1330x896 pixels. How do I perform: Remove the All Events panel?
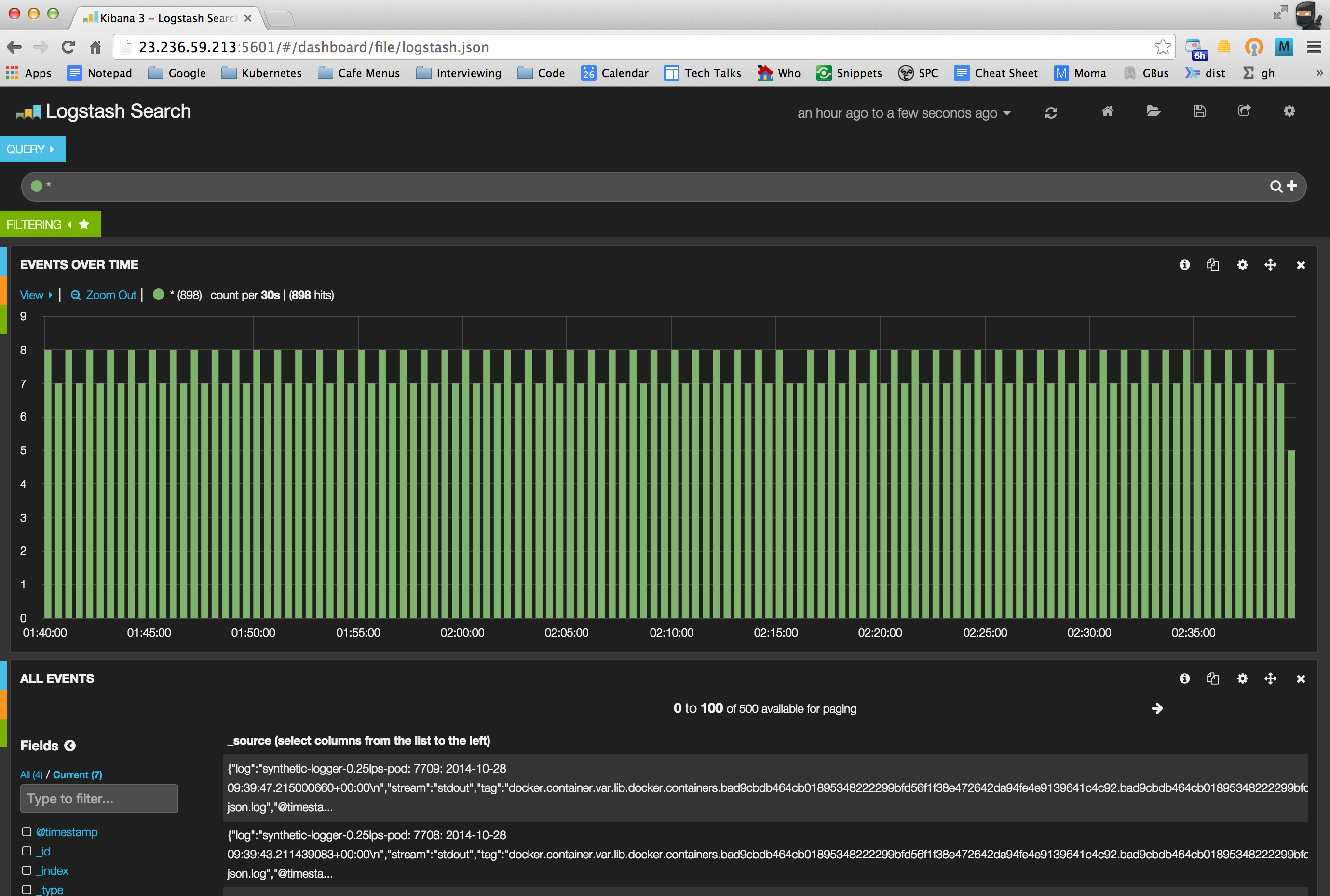click(1301, 679)
